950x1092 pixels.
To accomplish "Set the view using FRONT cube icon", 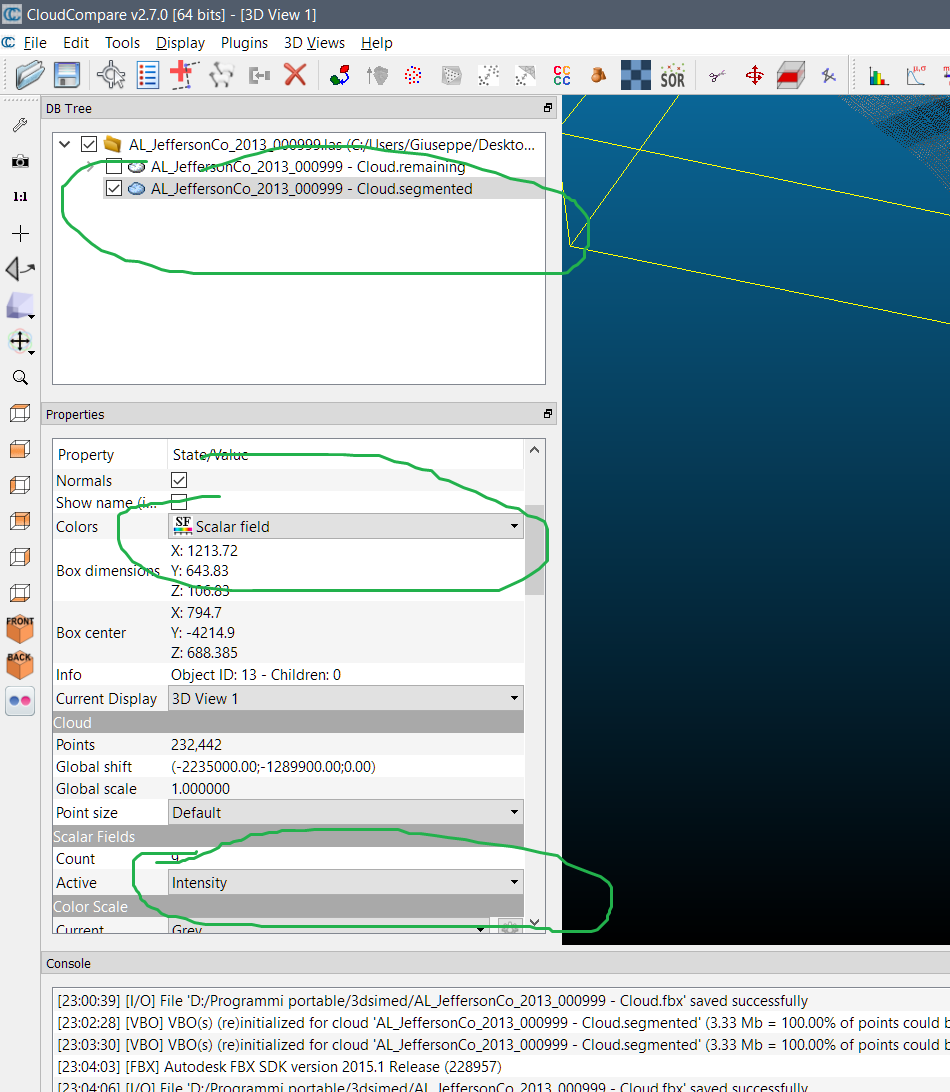I will 20,628.
